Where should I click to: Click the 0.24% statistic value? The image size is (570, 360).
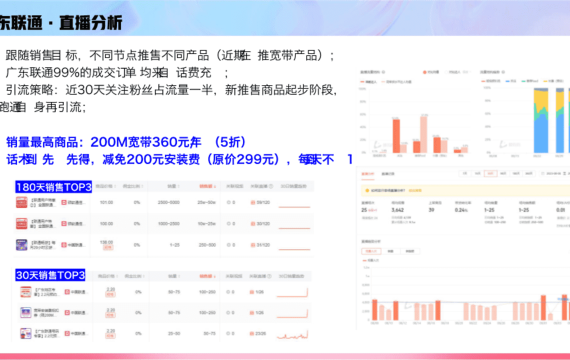coord(461,210)
